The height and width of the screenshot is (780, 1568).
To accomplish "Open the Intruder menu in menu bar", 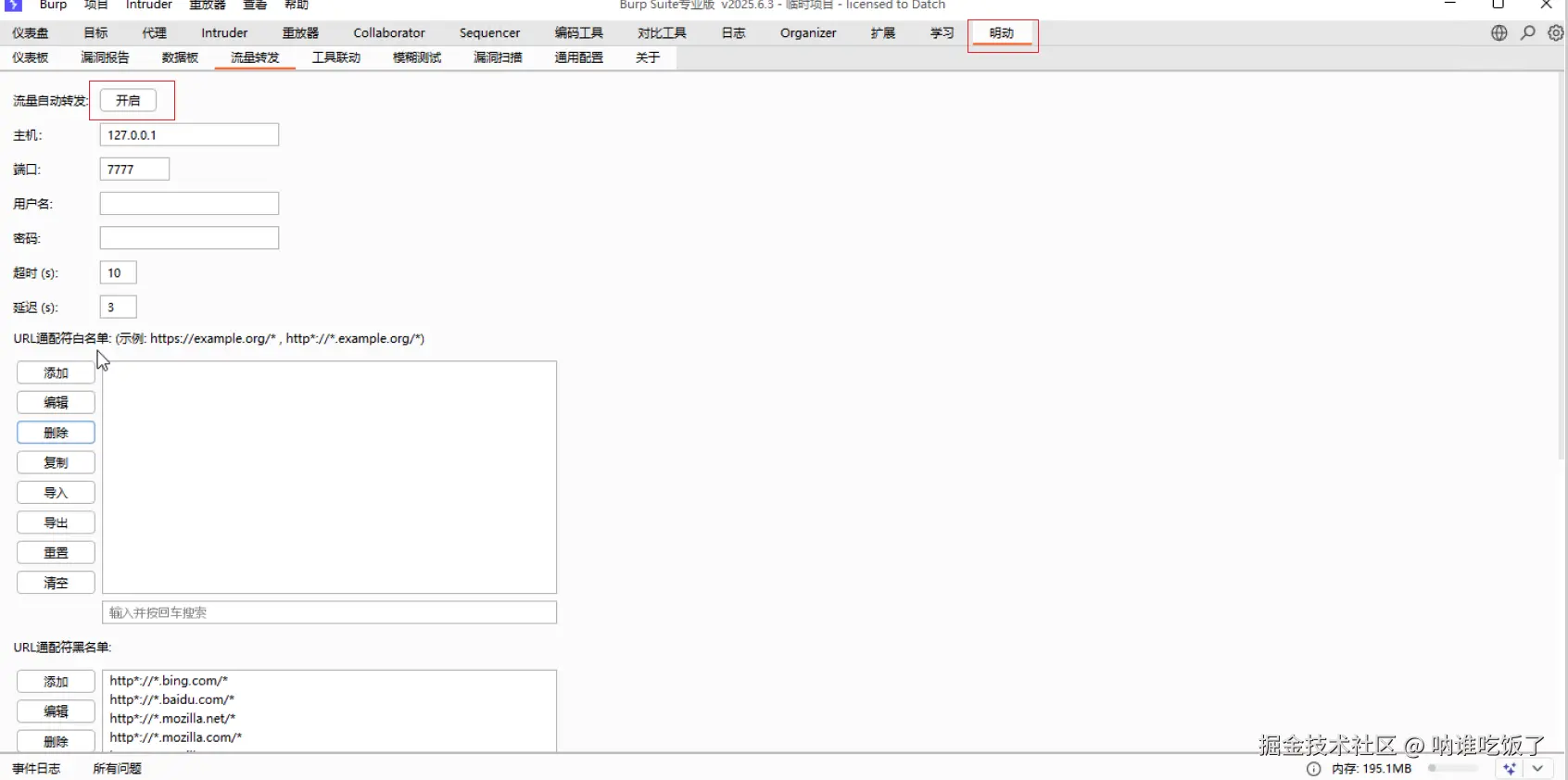I will tap(149, 5).
